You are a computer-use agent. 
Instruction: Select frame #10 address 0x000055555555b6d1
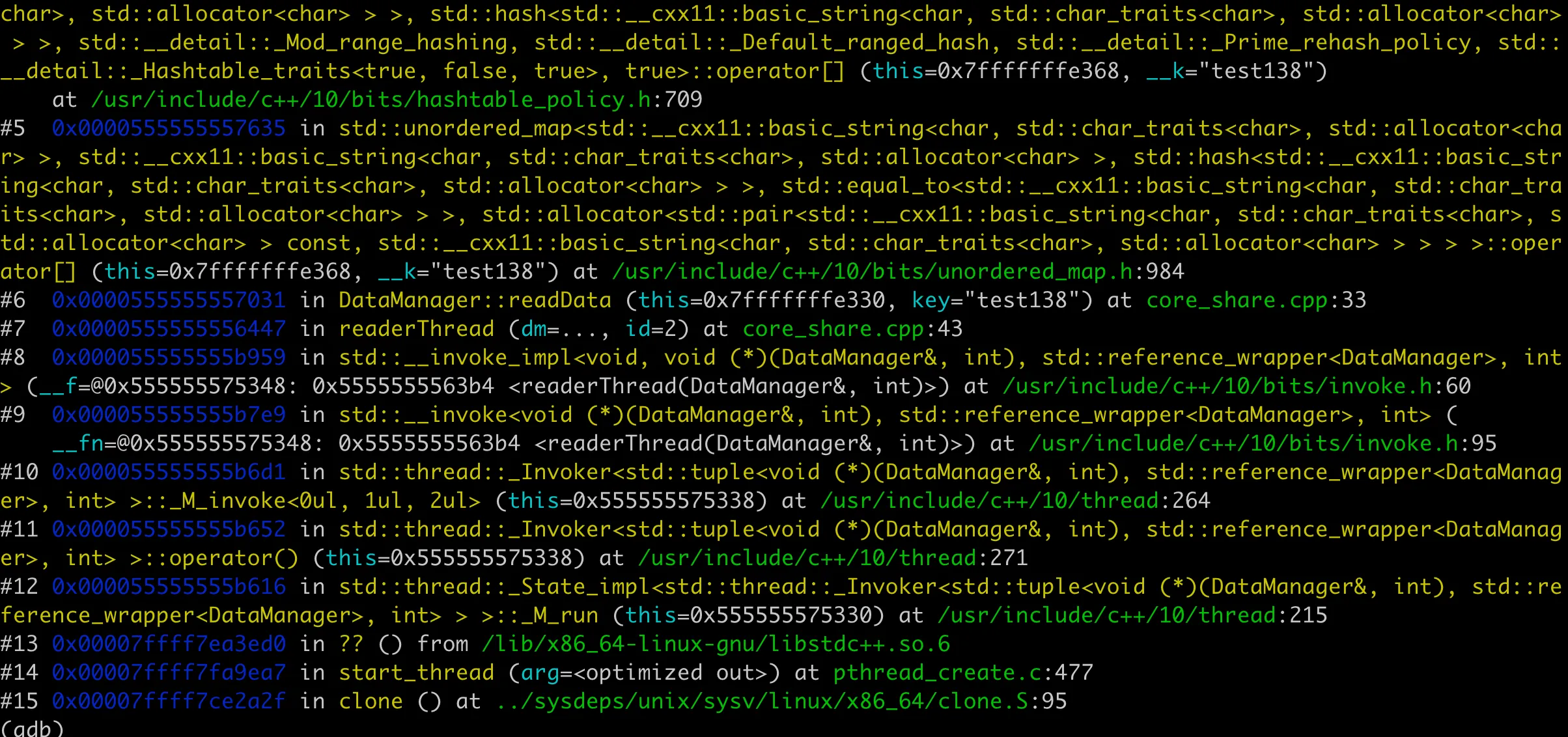169,472
